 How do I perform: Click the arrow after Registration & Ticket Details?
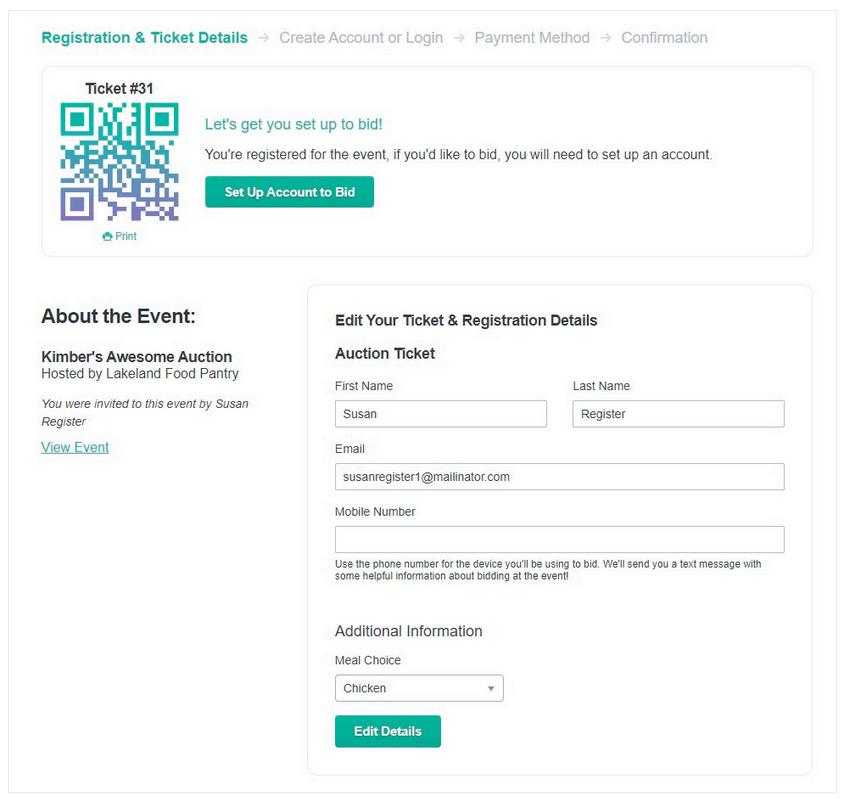tap(263, 38)
